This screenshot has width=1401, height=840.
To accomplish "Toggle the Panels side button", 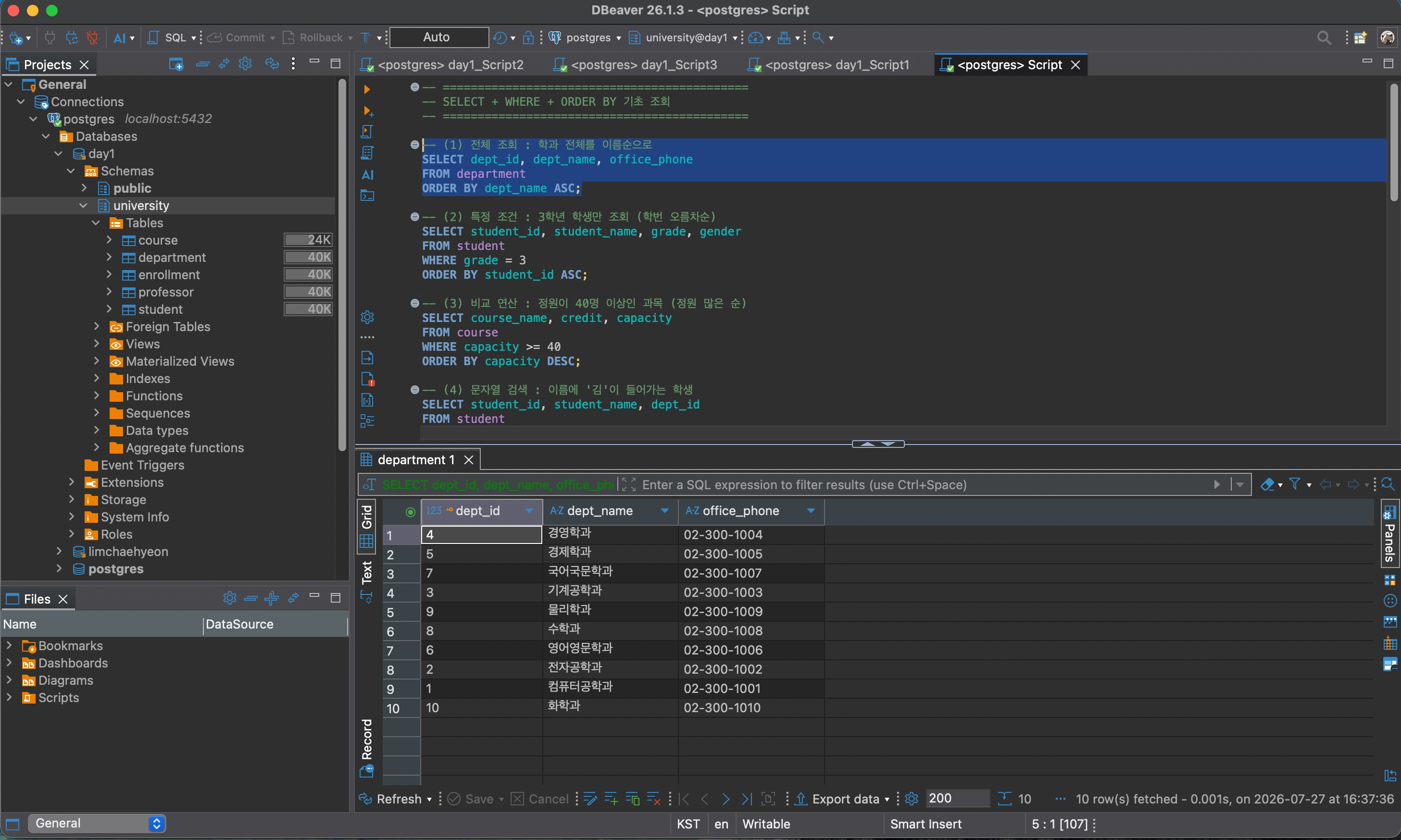I will pyautogui.click(x=1389, y=535).
